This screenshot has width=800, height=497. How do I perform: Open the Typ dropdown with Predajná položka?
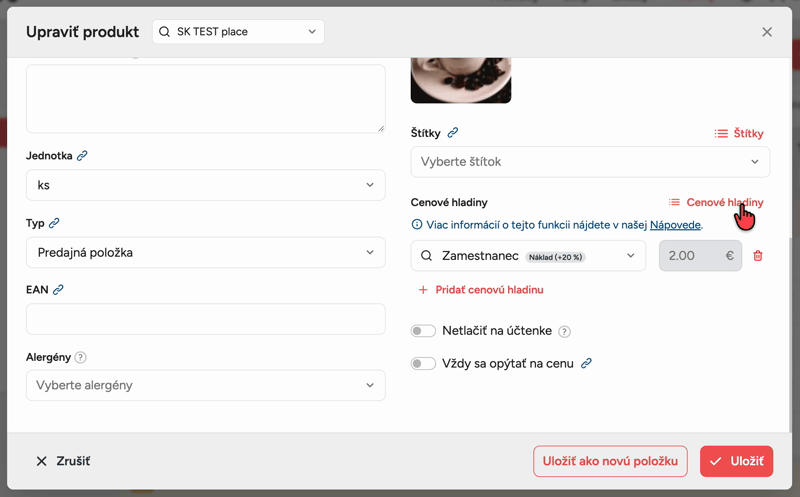pyautogui.click(x=206, y=252)
